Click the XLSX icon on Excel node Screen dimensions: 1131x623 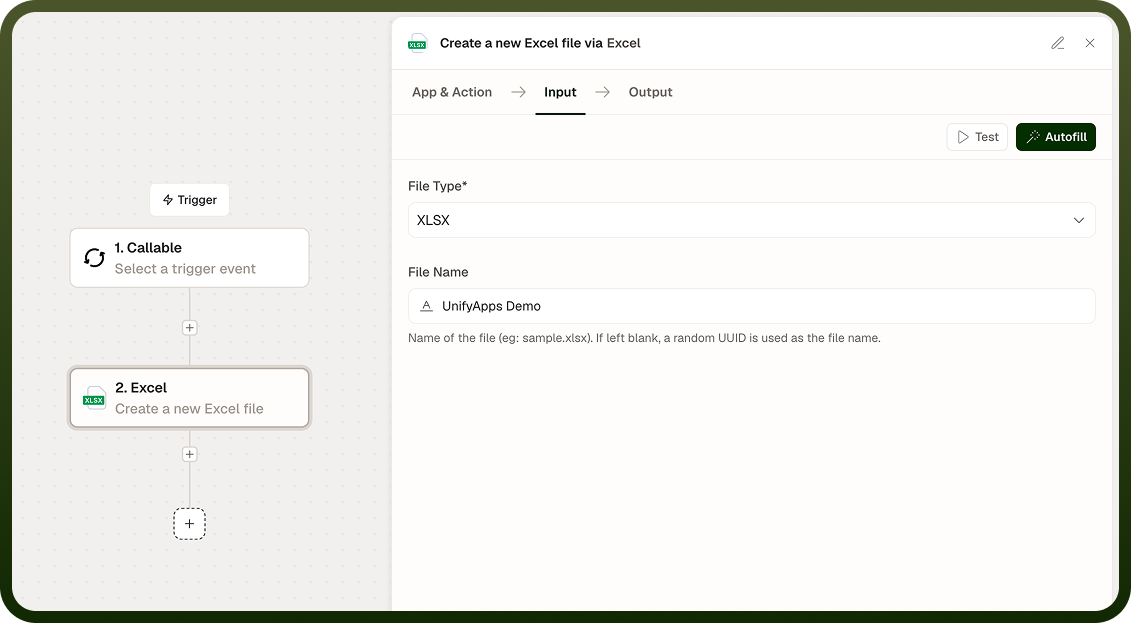pos(94,398)
